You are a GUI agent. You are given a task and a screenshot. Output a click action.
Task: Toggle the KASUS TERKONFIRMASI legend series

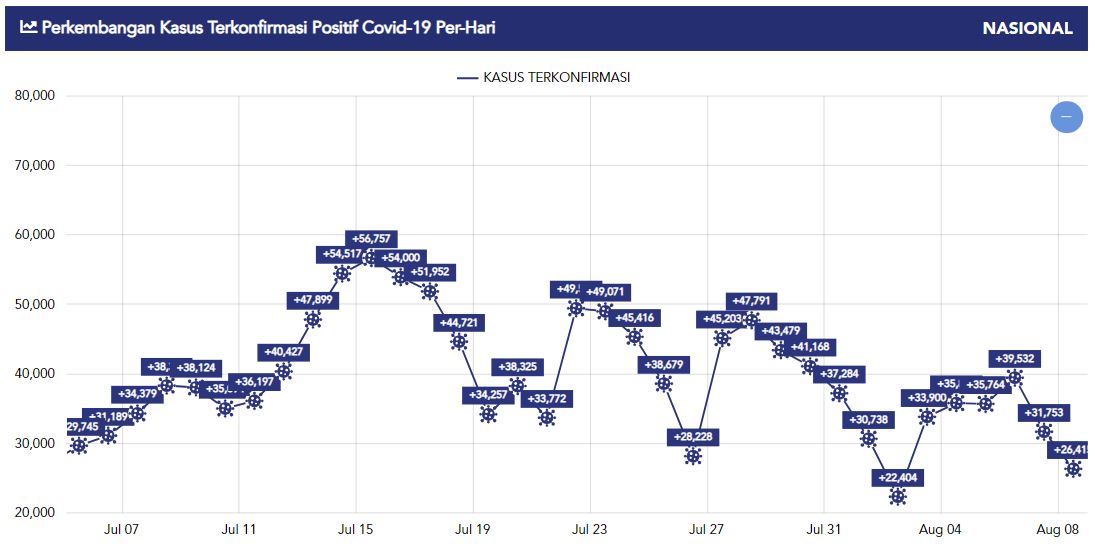(x=543, y=77)
